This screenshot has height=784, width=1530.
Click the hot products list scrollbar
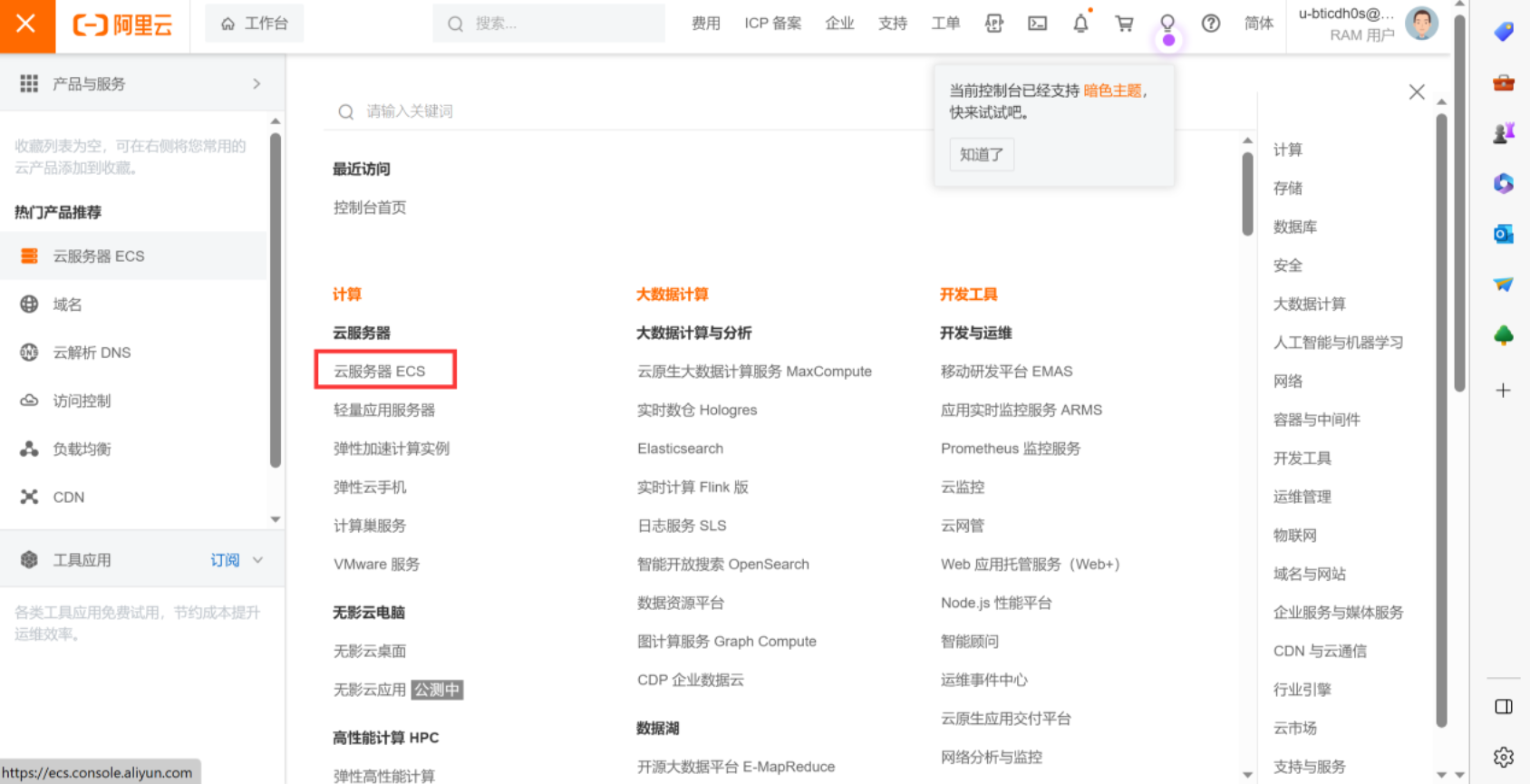[275, 301]
